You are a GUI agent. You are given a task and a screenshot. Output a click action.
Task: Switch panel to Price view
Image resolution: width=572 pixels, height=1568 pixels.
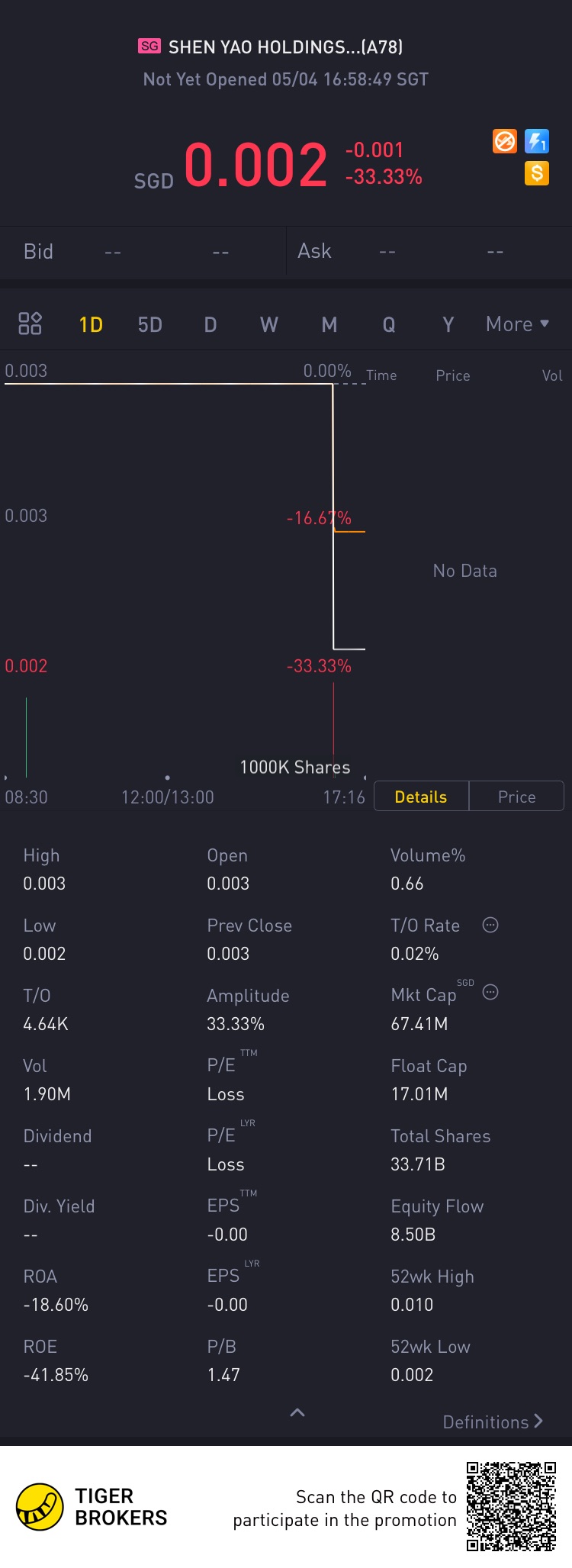pos(516,797)
